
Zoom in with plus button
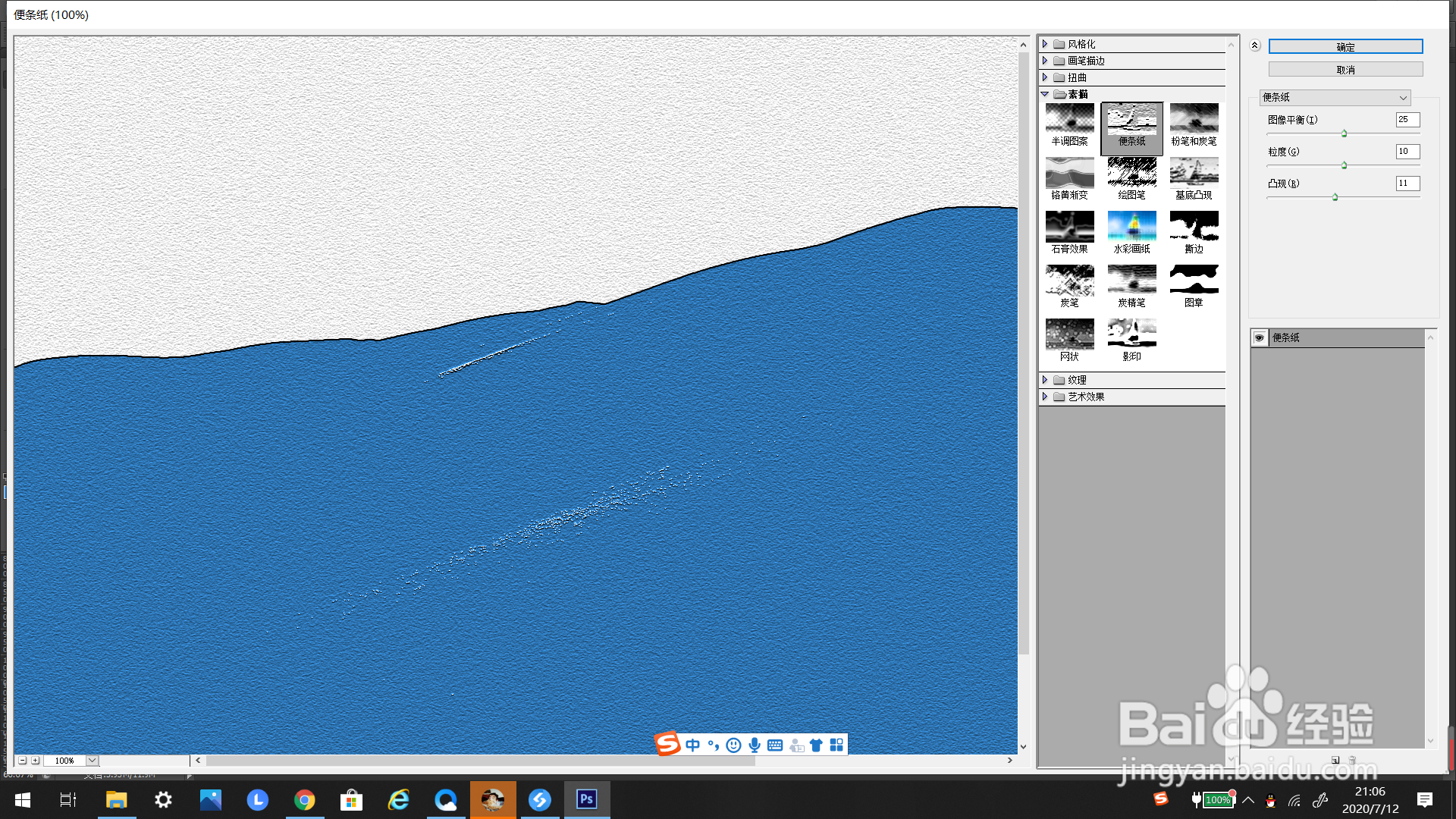35,760
